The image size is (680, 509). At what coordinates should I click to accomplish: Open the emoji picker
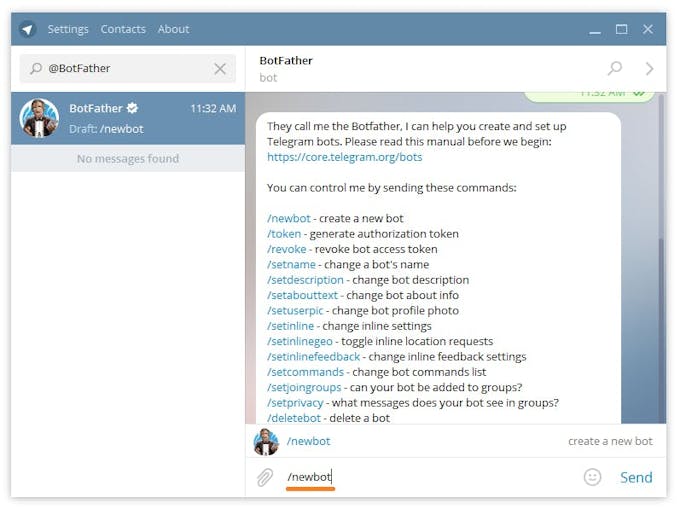tap(592, 478)
